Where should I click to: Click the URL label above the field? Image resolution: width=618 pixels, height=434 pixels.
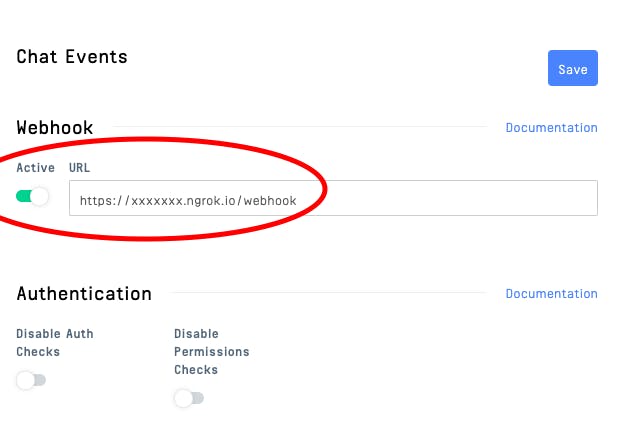(80, 167)
